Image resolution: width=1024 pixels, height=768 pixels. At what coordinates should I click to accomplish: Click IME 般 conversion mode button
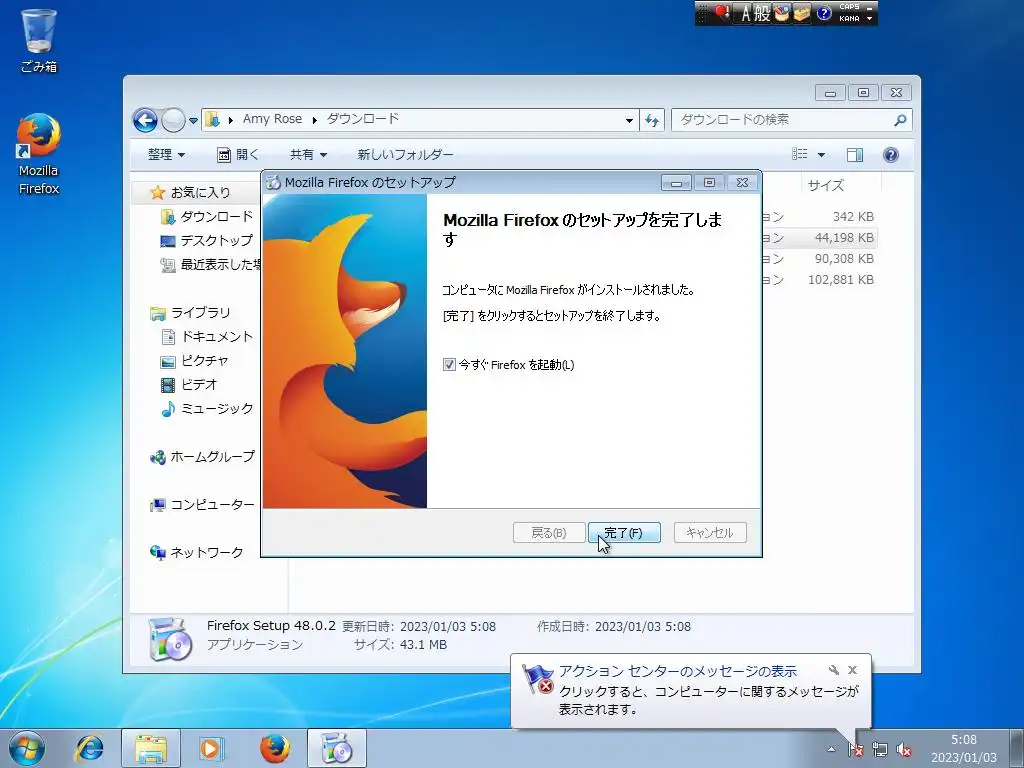[762, 13]
